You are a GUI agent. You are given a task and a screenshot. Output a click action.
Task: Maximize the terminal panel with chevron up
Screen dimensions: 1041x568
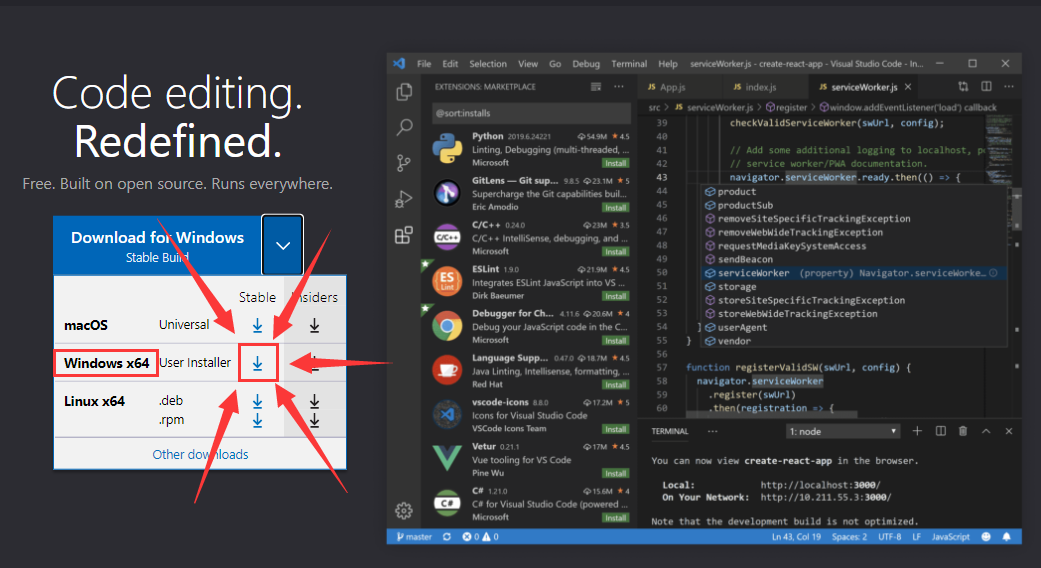pos(986,431)
